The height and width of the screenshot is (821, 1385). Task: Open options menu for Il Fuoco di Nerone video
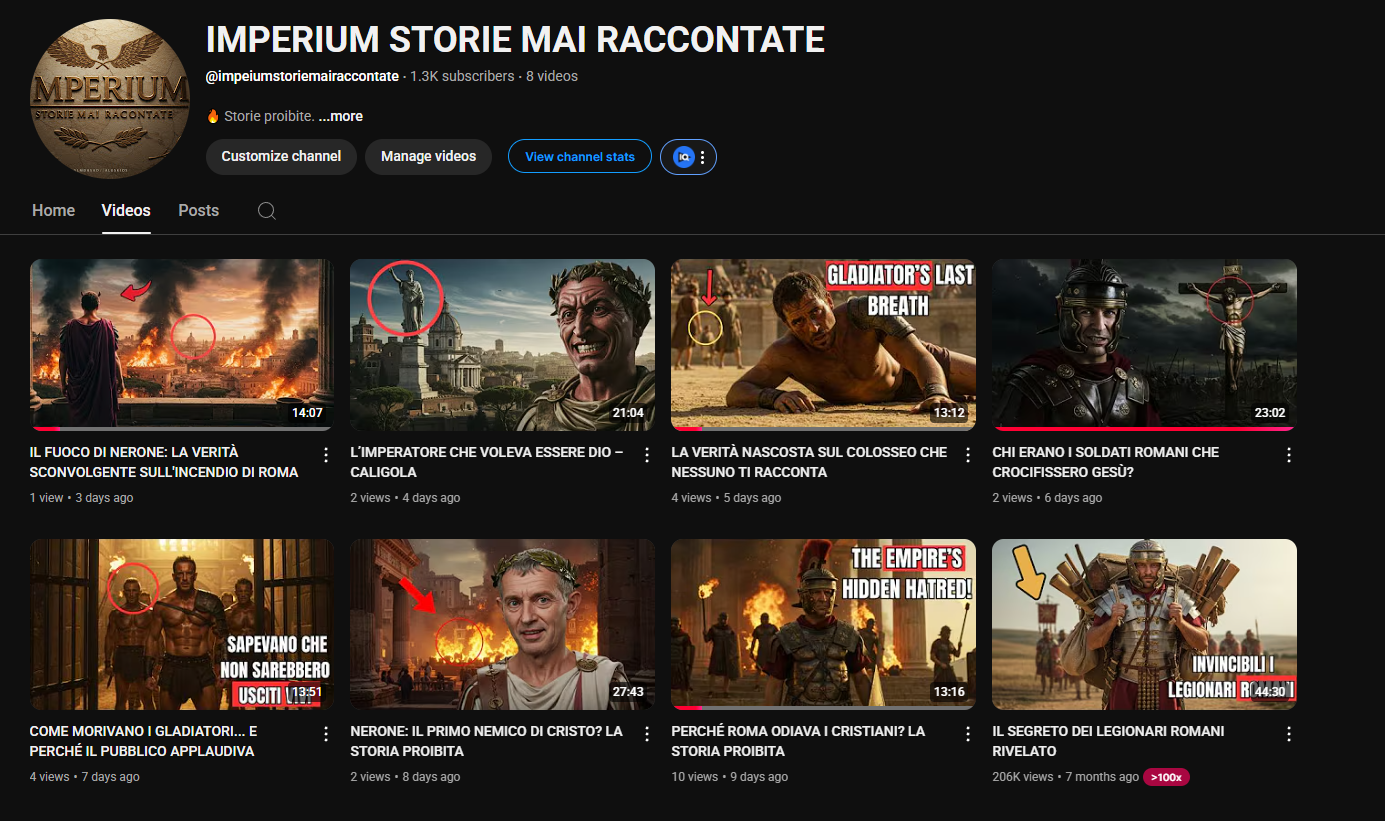[x=326, y=455]
